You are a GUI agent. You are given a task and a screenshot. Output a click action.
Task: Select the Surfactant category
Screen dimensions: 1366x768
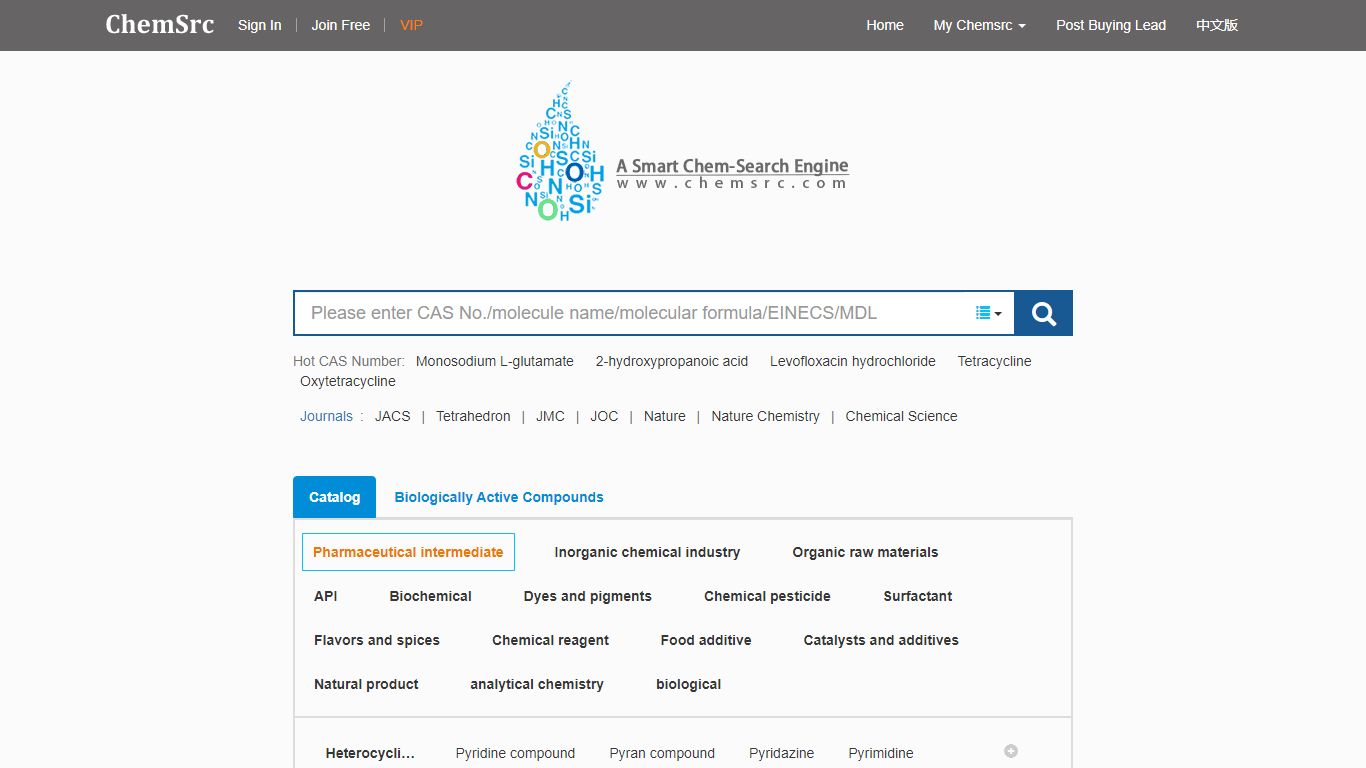(x=917, y=596)
